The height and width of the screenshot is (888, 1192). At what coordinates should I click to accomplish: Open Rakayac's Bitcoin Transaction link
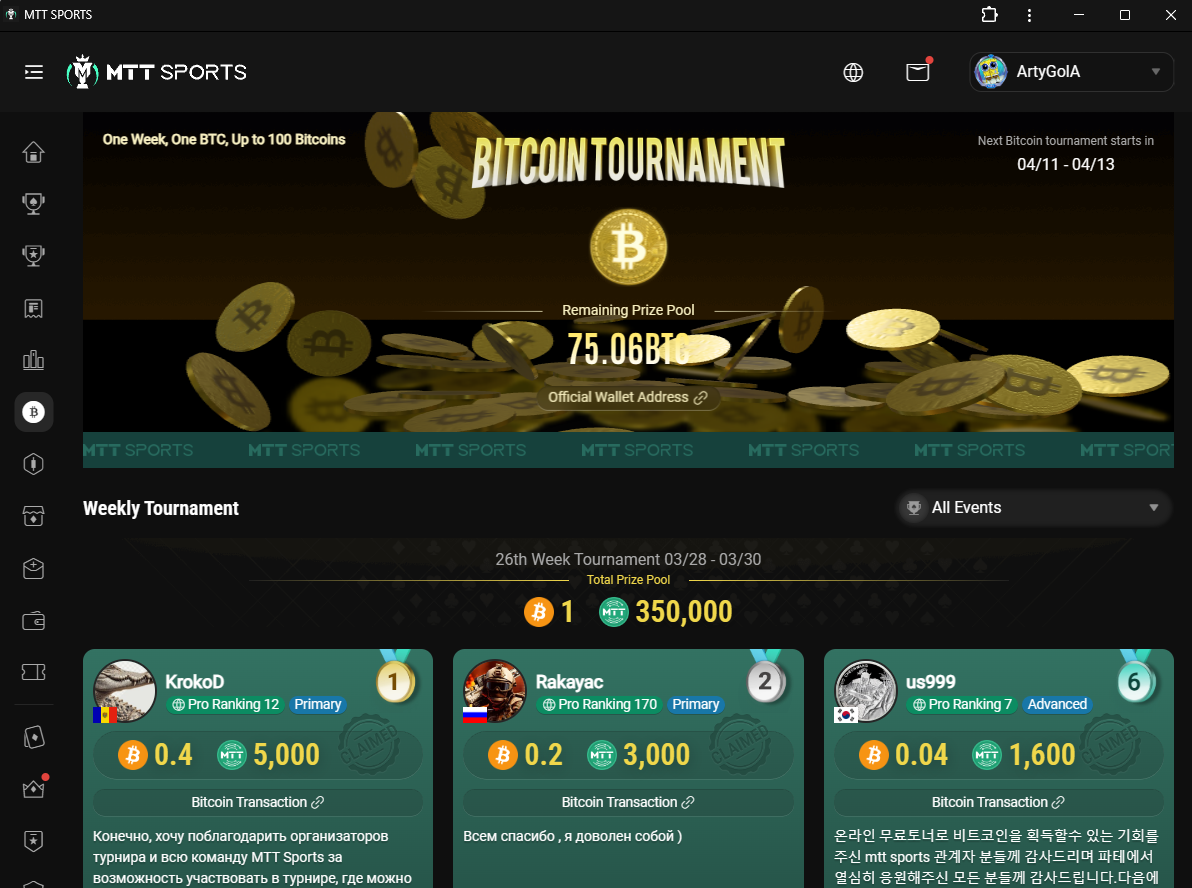pos(628,802)
